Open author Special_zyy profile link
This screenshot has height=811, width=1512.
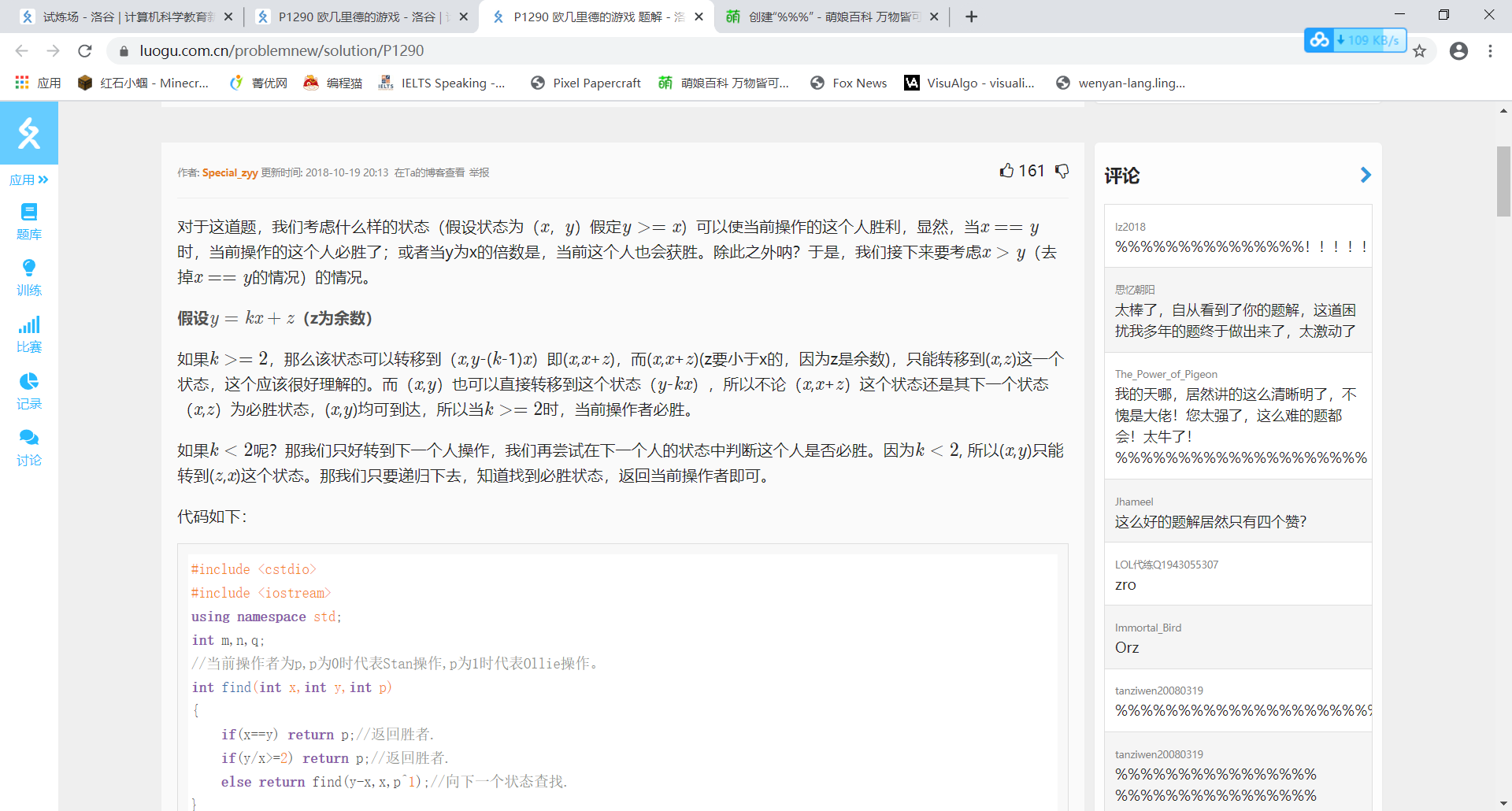[x=230, y=172]
